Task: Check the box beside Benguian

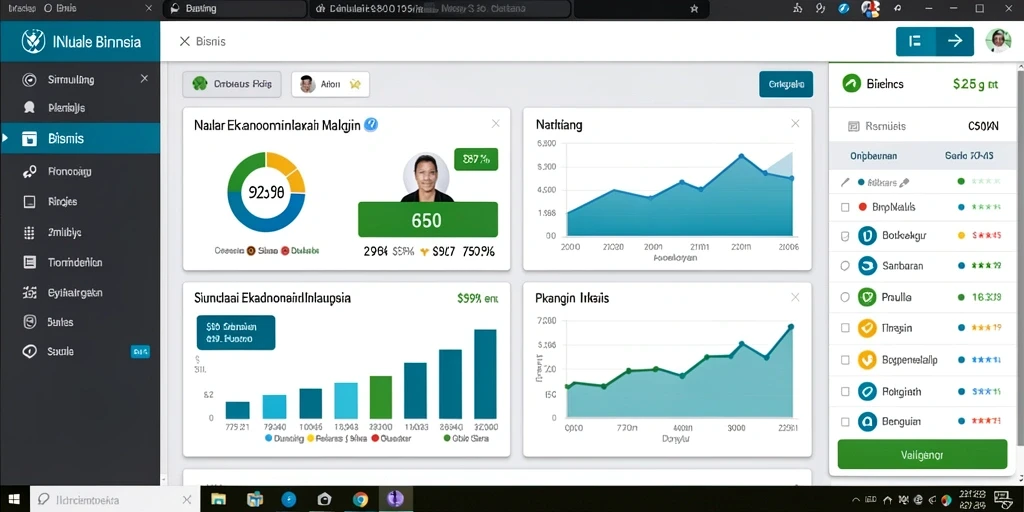Action: [x=845, y=421]
